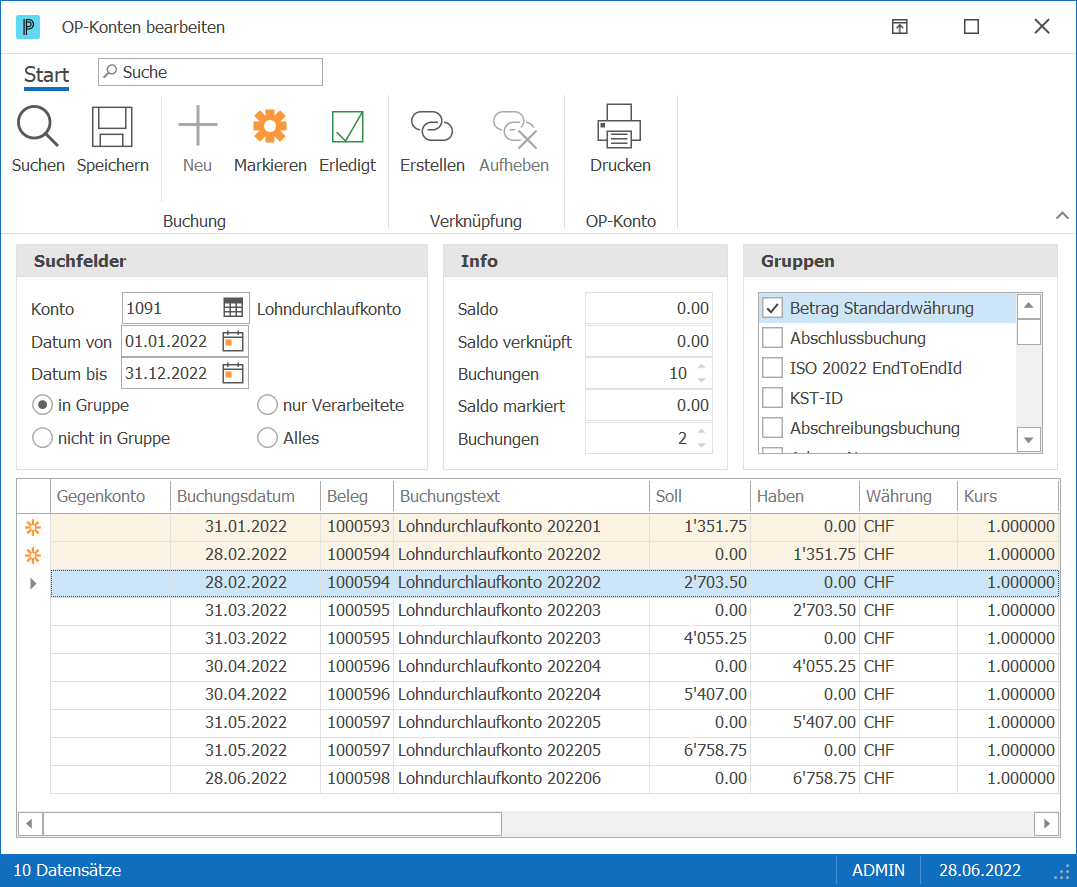The width and height of the screenshot is (1077, 887).
Task: Click row indicator arrow of selected row
Action: pos(33,583)
